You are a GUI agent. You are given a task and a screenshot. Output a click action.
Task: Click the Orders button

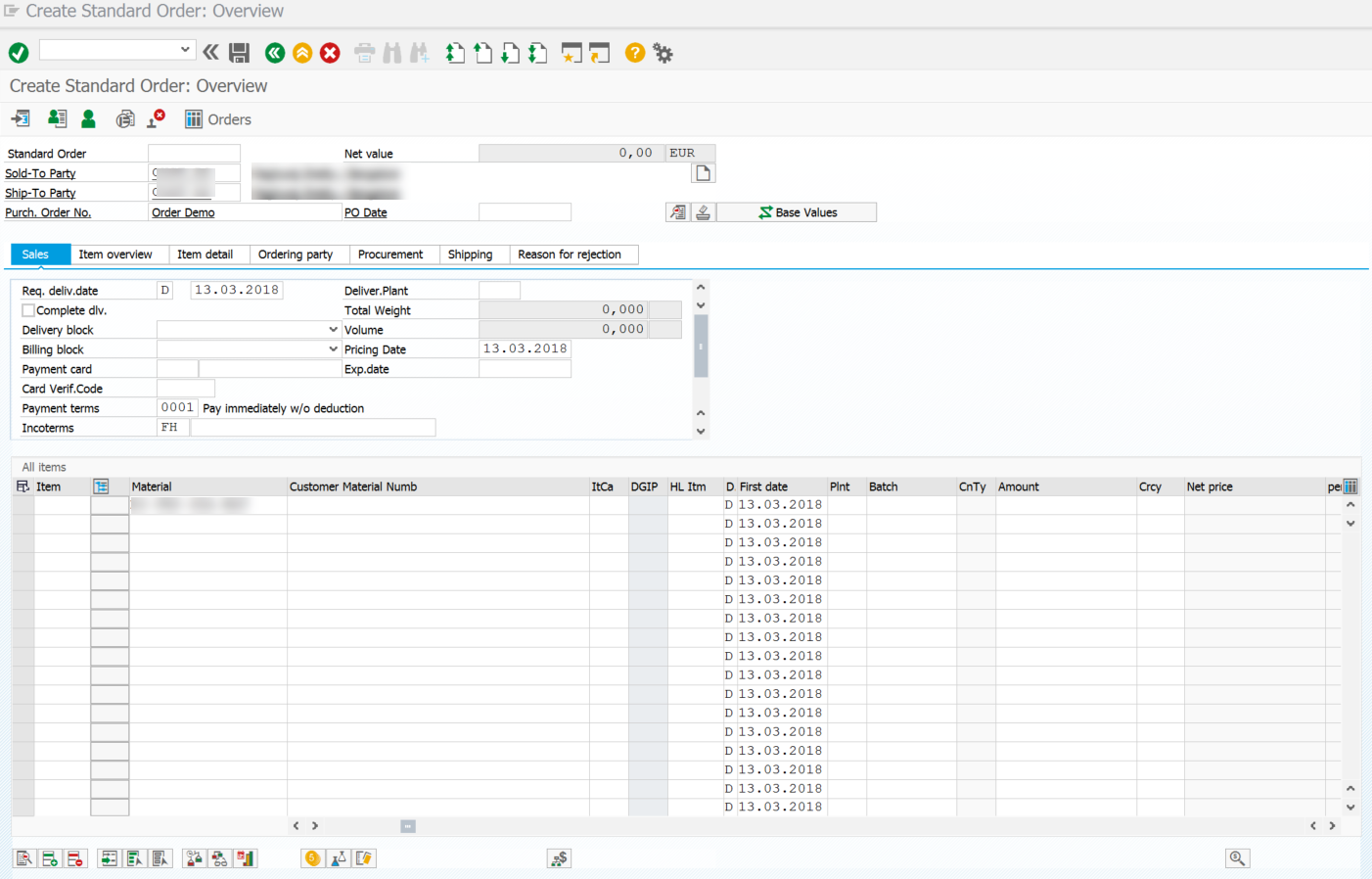pos(219,119)
